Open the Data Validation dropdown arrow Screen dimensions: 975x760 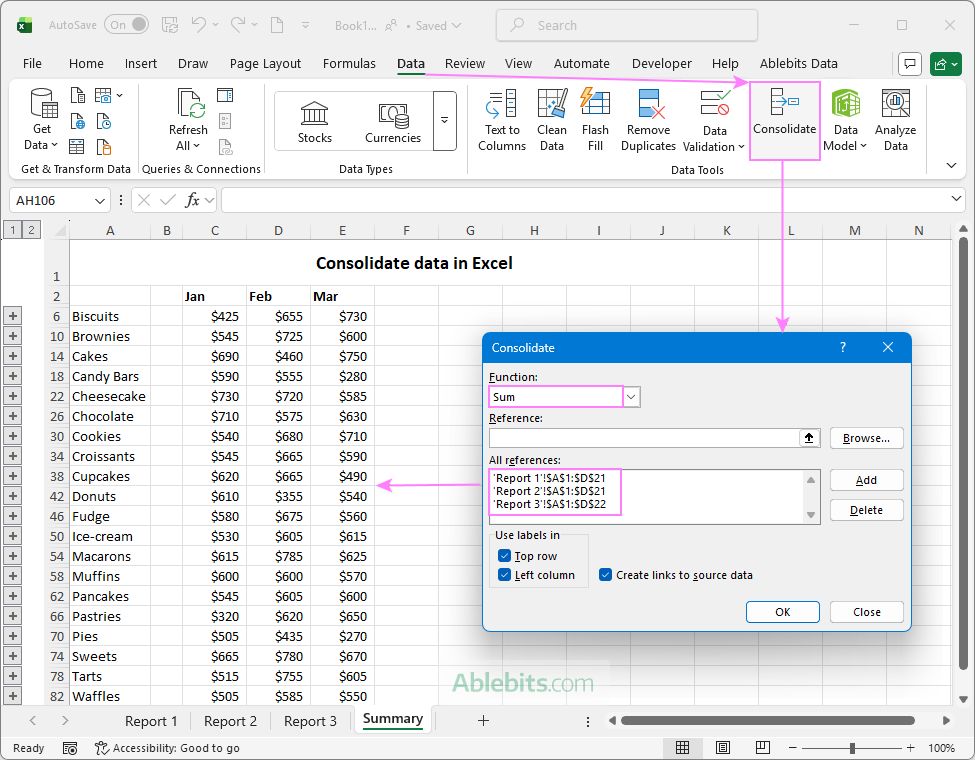pos(741,147)
